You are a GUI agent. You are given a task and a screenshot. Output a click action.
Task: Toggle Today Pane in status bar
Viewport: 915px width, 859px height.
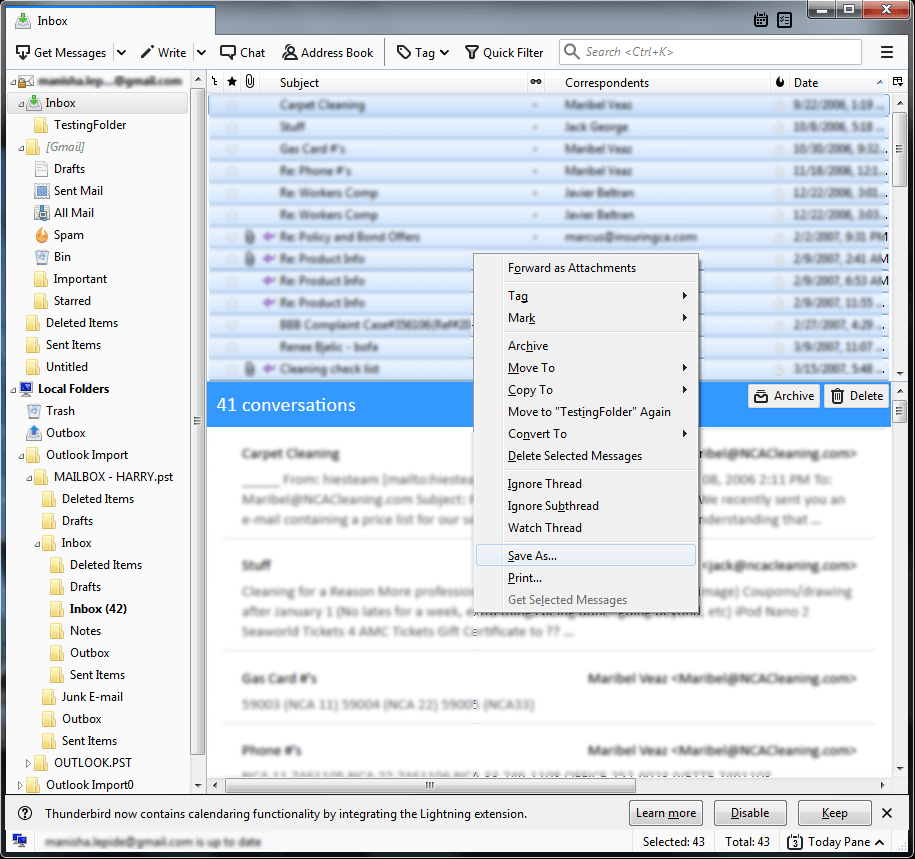835,841
